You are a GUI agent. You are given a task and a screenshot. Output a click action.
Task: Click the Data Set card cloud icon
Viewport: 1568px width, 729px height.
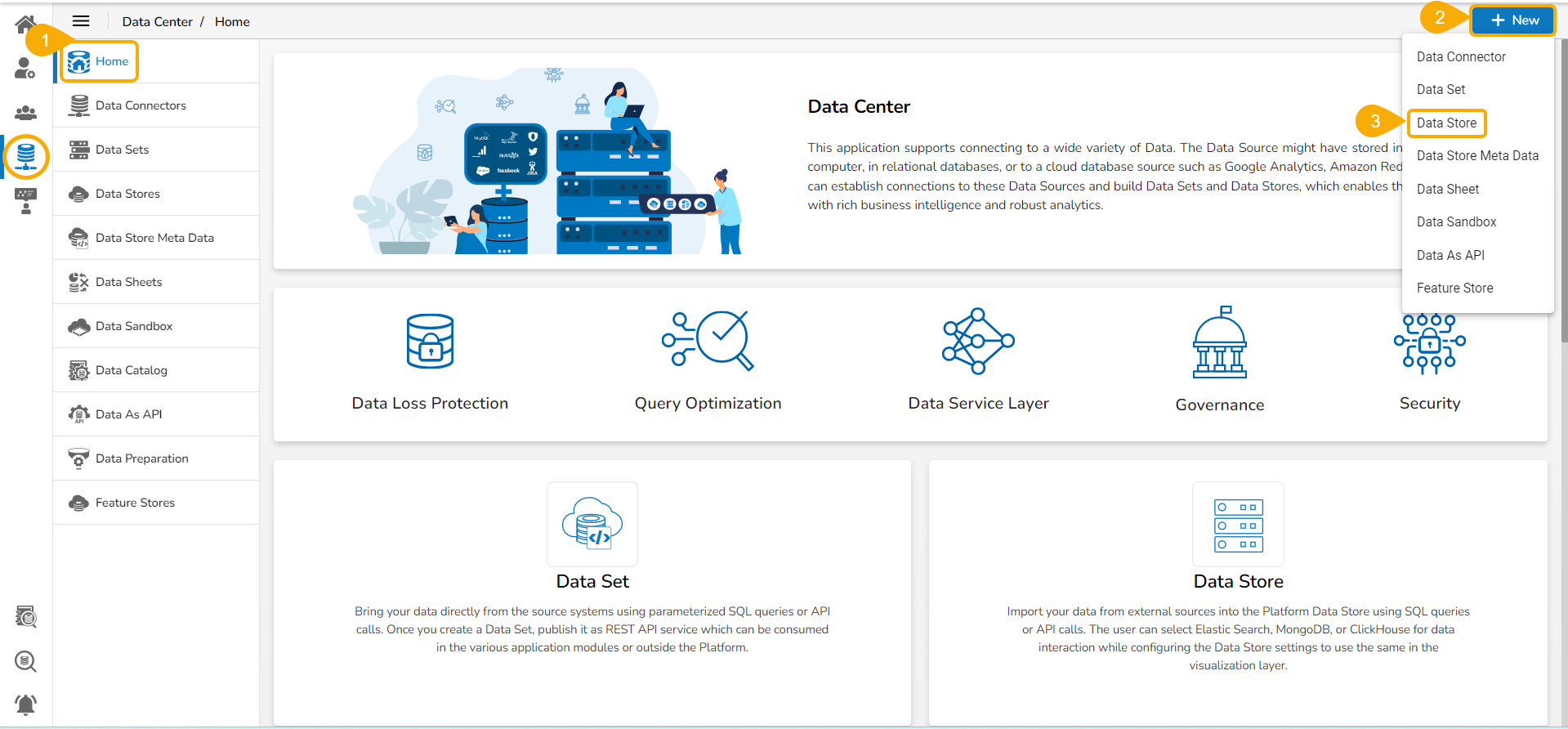tap(592, 524)
